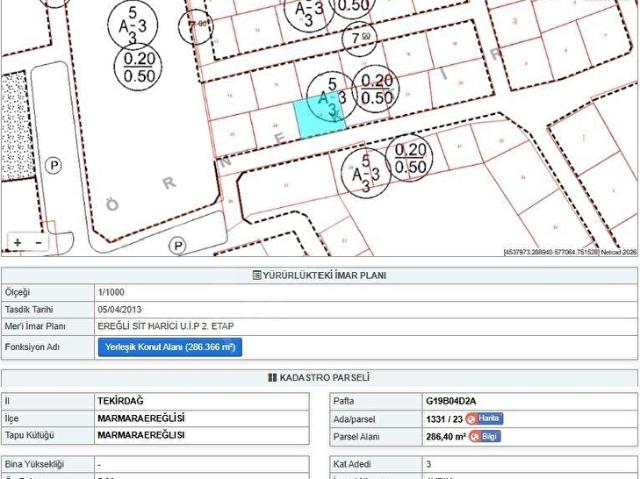Select the approval date 05/04/2013
The width and height of the screenshot is (640, 479).
[120, 309]
